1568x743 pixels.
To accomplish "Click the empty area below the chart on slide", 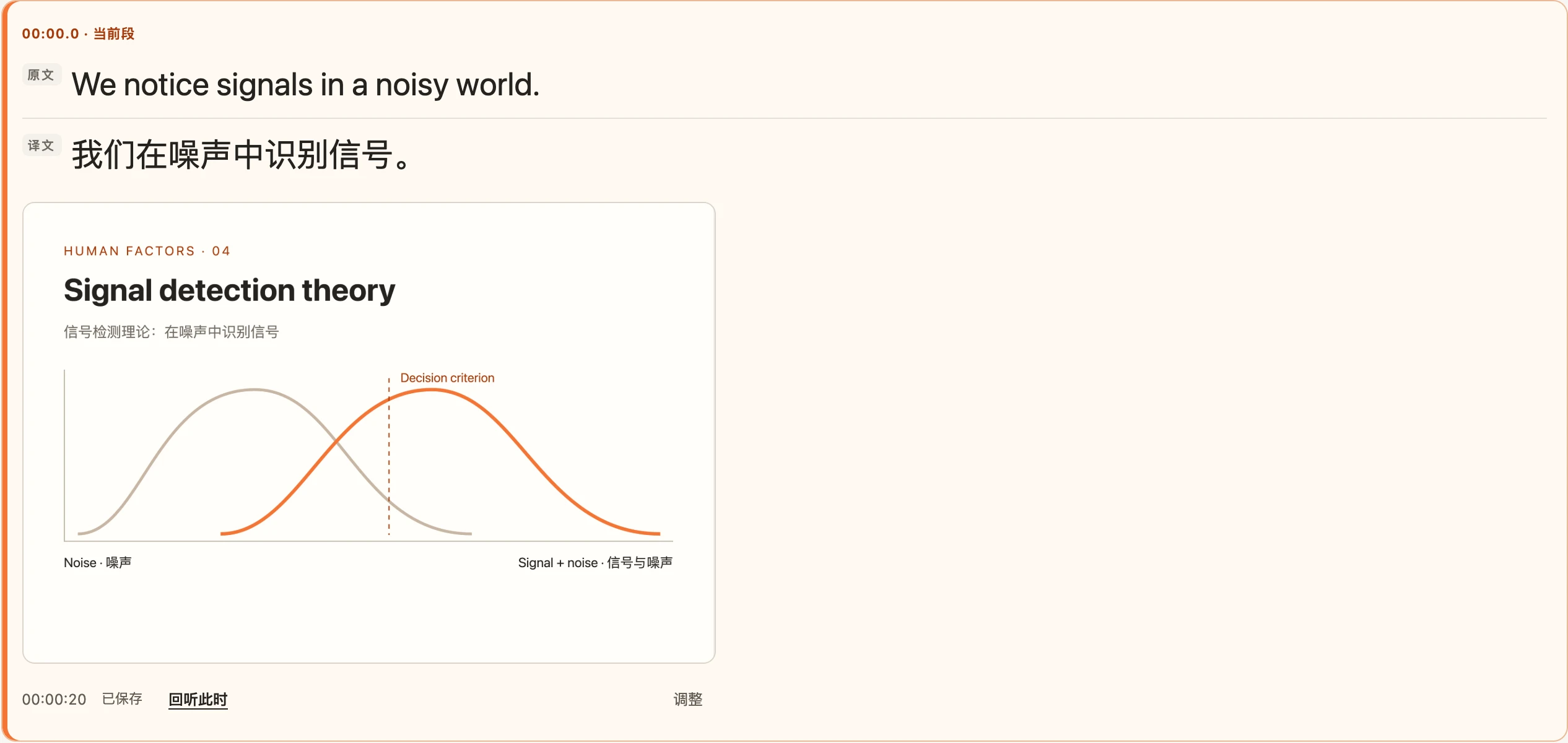I will pos(369,616).
